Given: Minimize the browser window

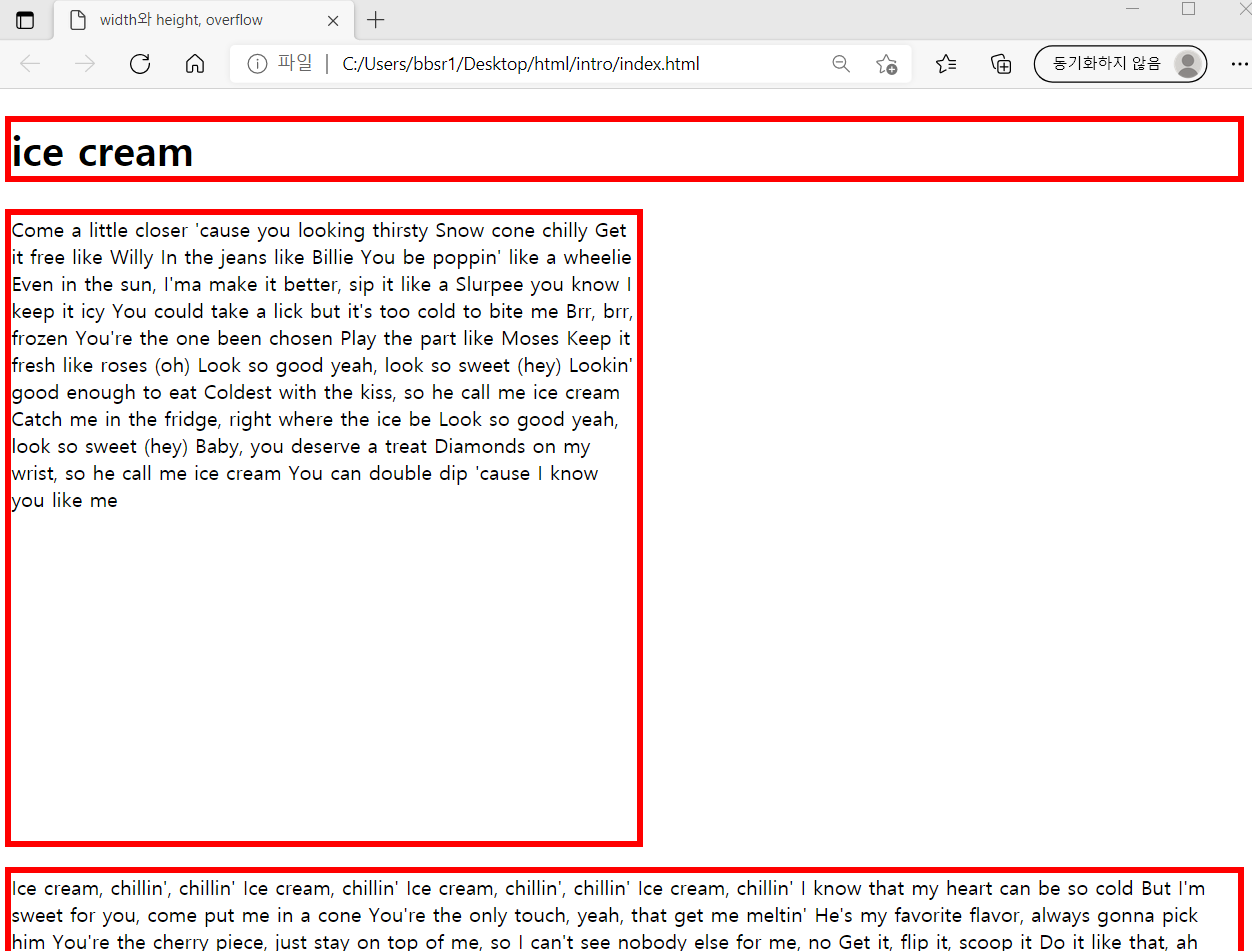Looking at the screenshot, I should pos(1133,9).
